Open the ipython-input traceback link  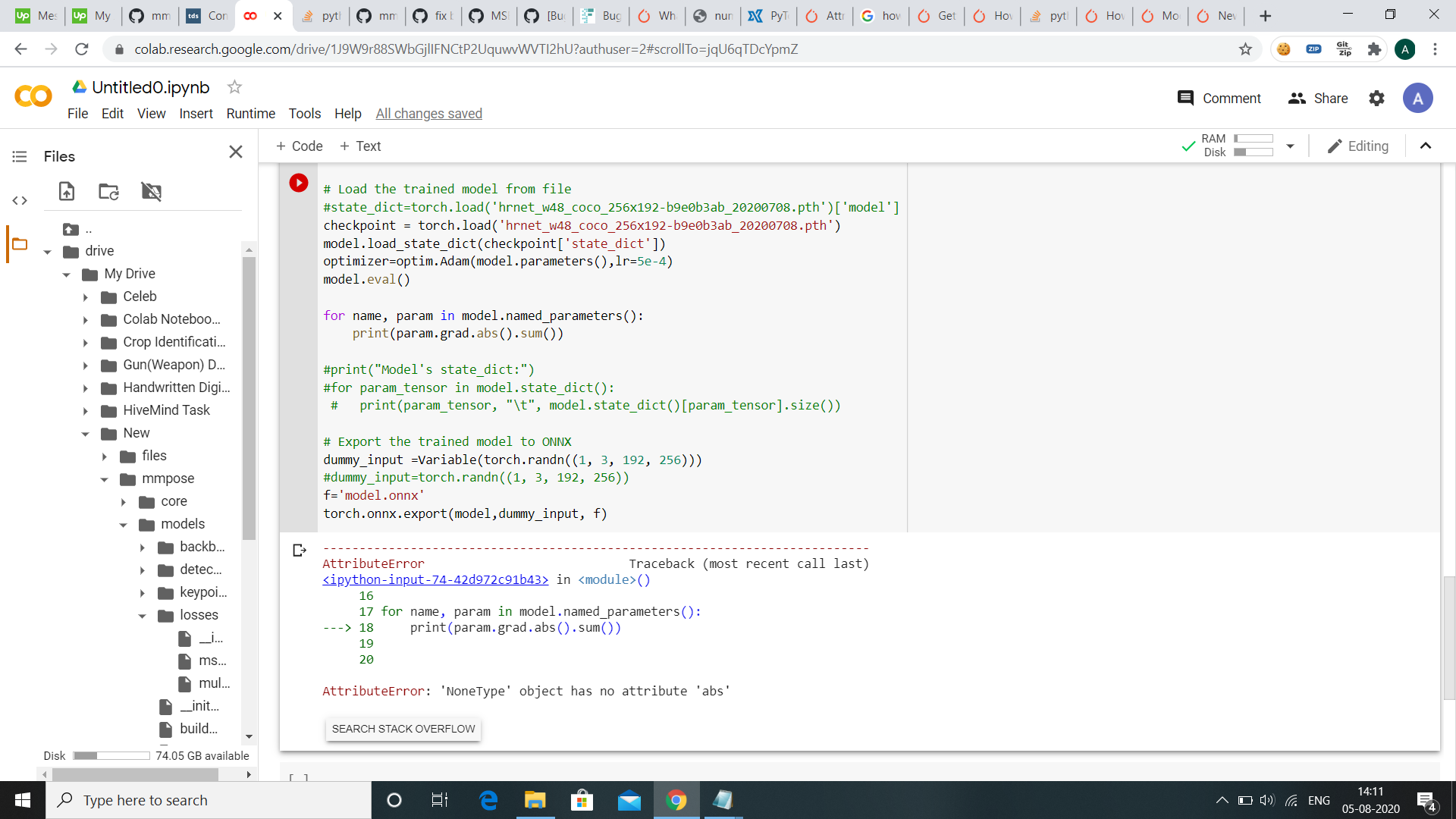435,579
